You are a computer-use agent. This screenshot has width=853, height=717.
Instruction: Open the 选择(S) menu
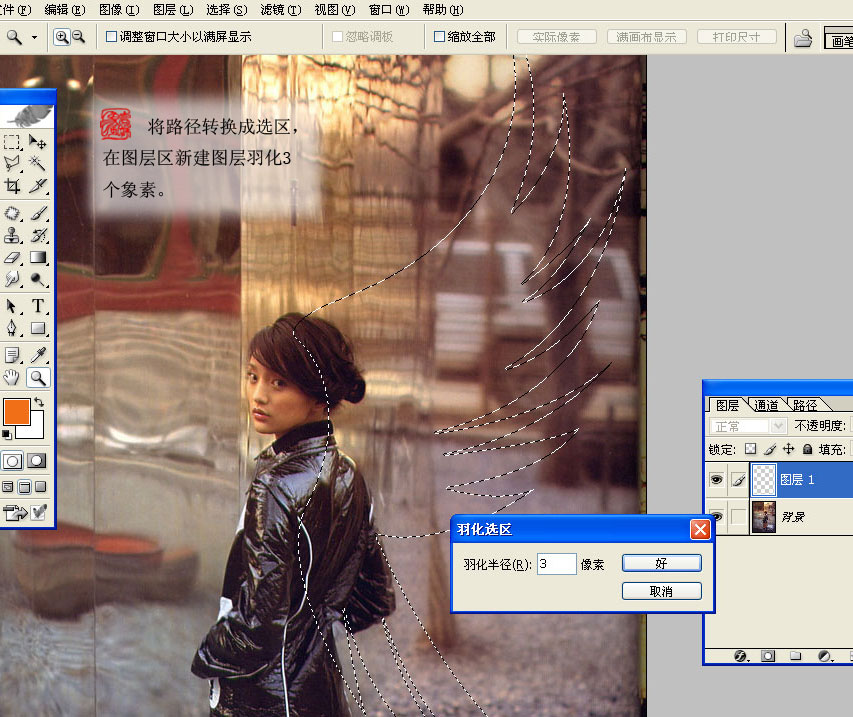pyautogui.click(x=226, y=9)
